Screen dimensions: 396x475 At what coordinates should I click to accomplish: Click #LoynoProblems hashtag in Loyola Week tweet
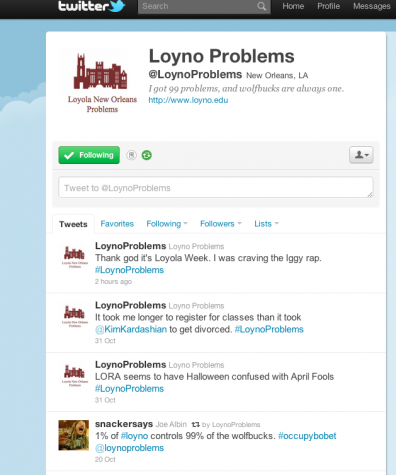tap(129, 270)
